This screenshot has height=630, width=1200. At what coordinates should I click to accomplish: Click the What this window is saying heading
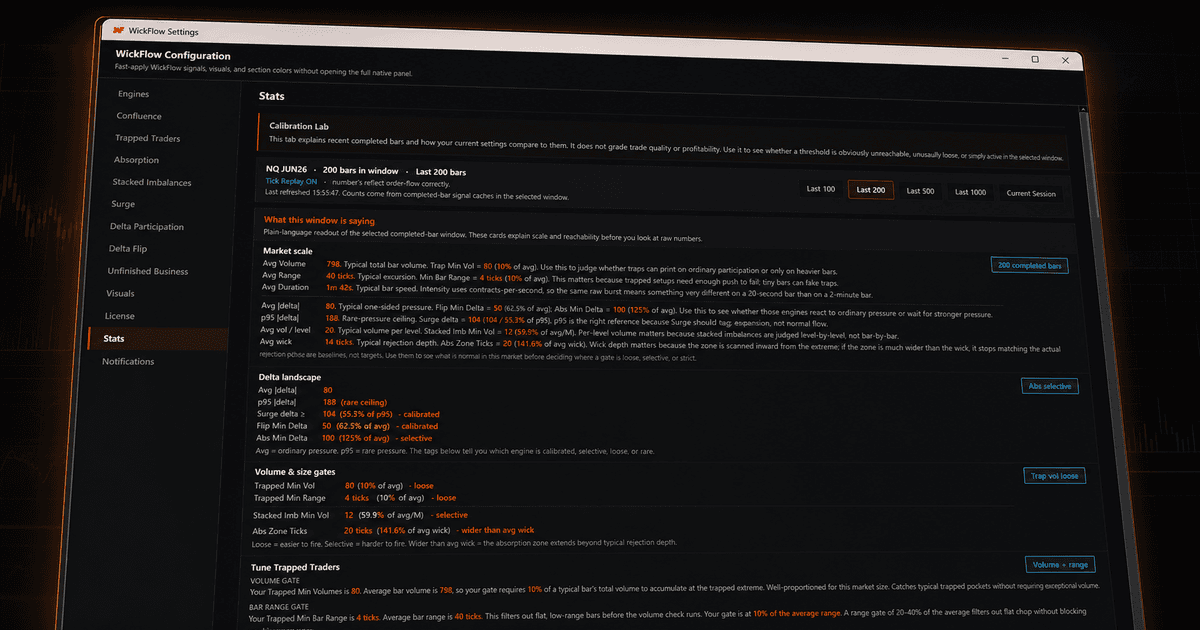(x=319, y=219)
